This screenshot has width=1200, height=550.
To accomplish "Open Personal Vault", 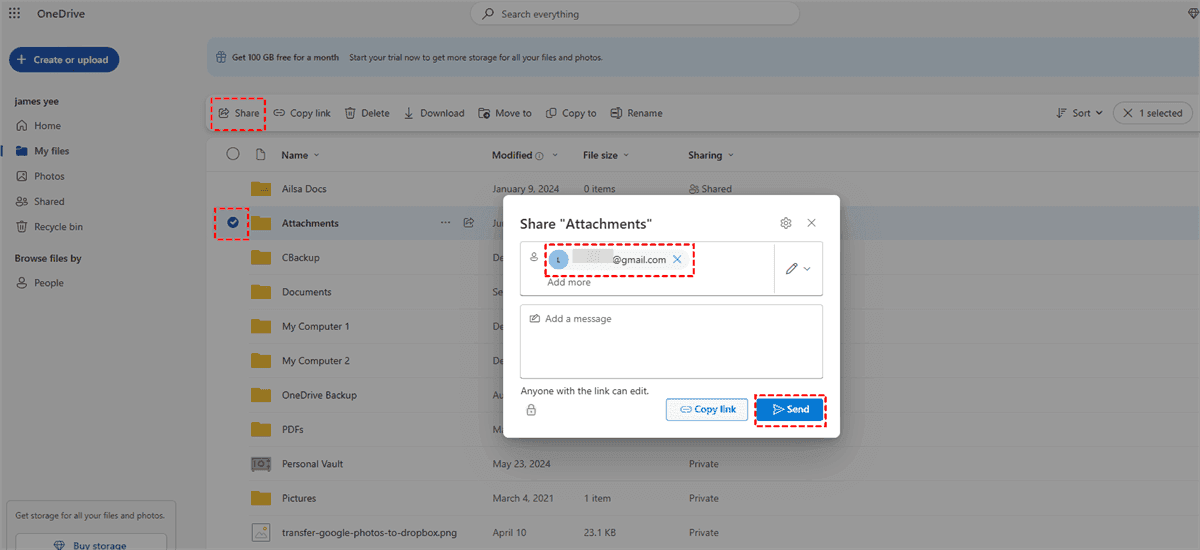I will 312,464.
